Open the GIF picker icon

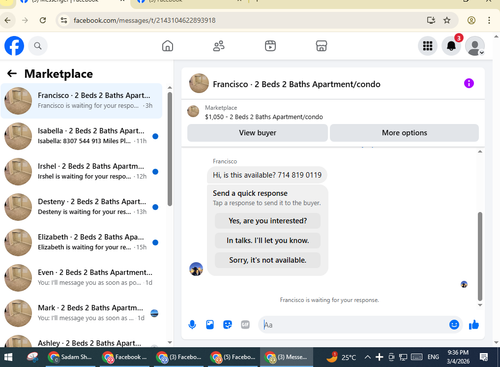(x=245, y=324)
